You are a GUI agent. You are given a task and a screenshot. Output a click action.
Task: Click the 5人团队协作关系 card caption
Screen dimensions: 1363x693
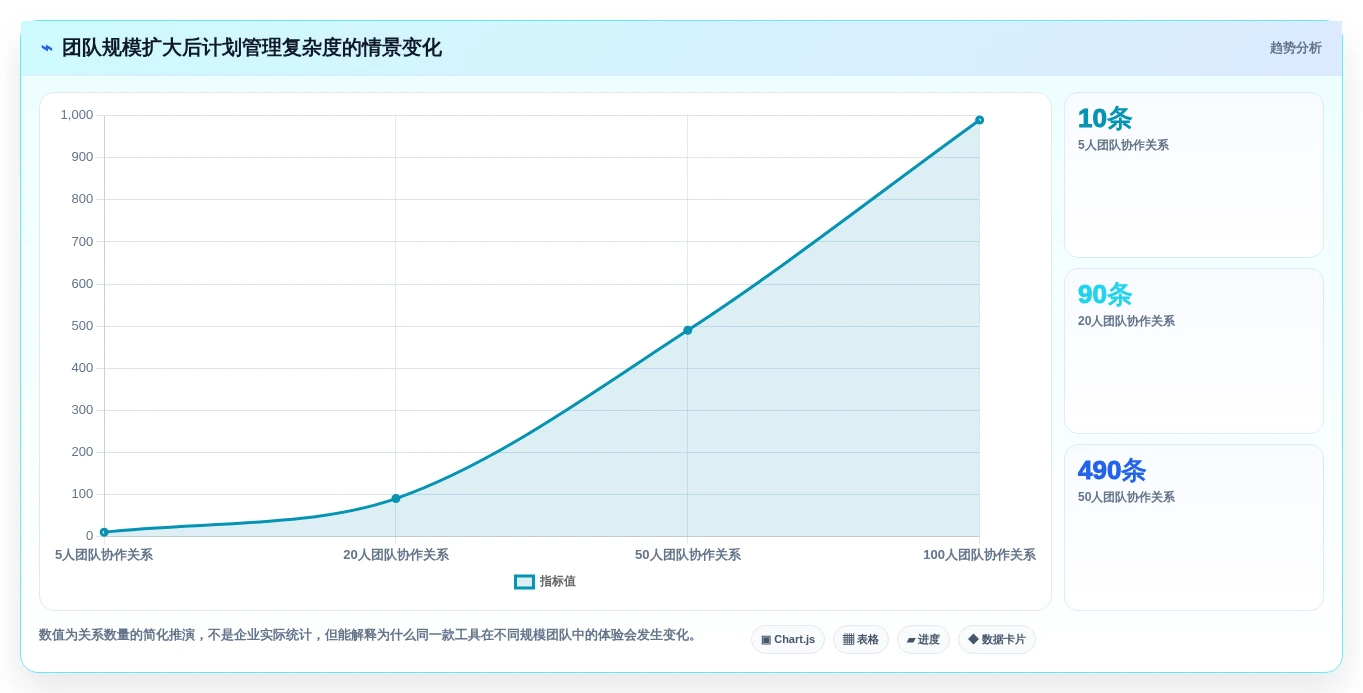pos(1123,146)
